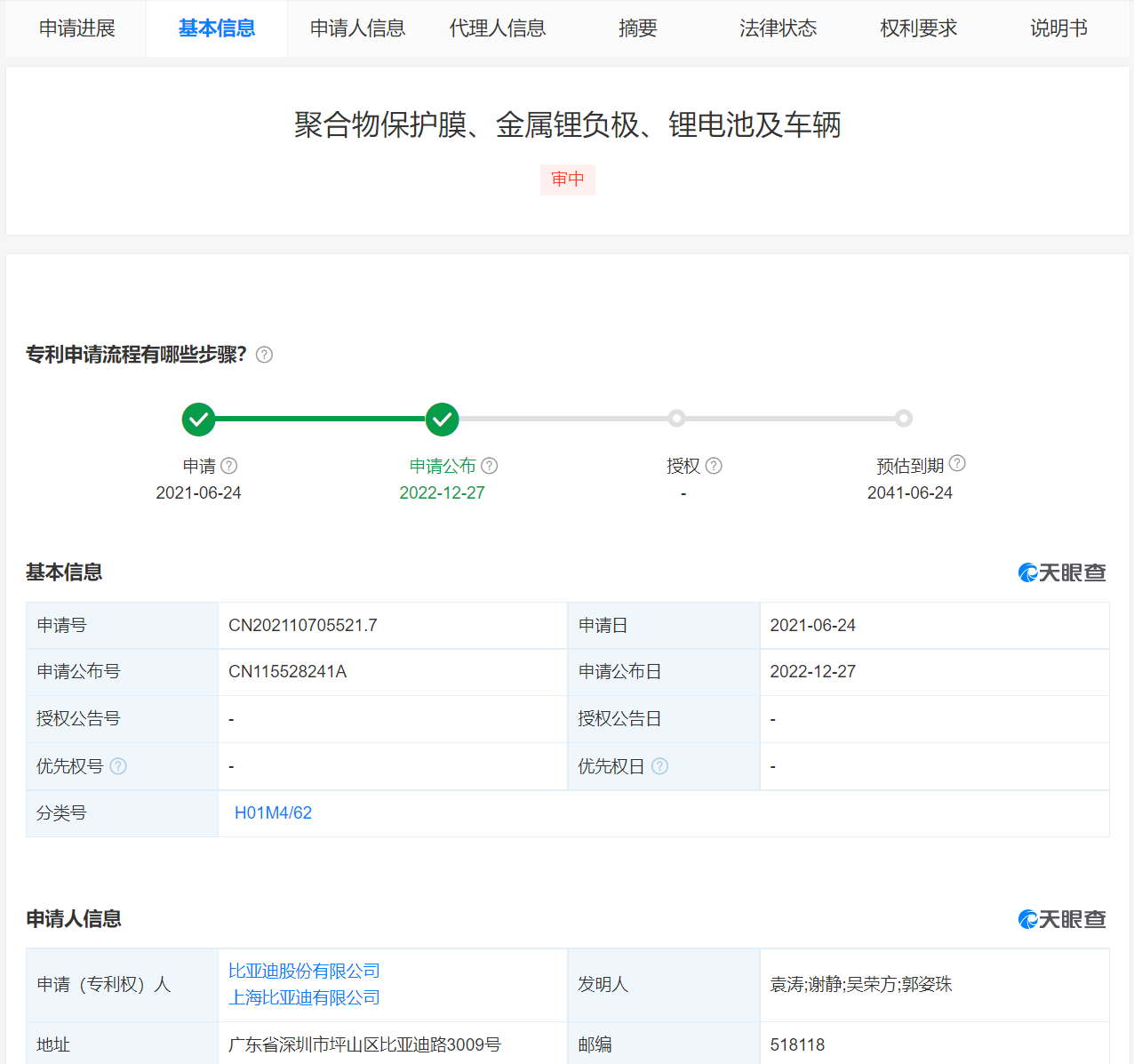Click the 专利申请流程有哪些步骤 heading
1134x1064 pixels.
(136, 355)
